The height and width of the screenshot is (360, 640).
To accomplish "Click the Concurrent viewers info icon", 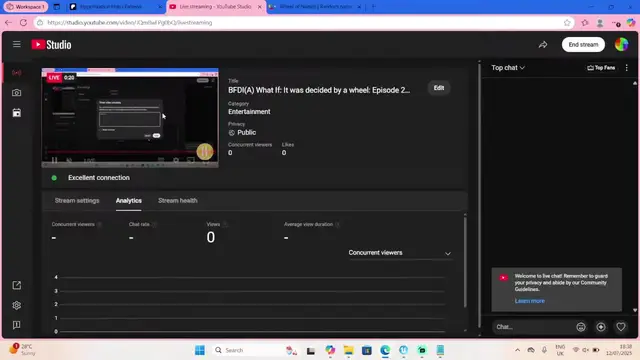I will coord(99,224).
